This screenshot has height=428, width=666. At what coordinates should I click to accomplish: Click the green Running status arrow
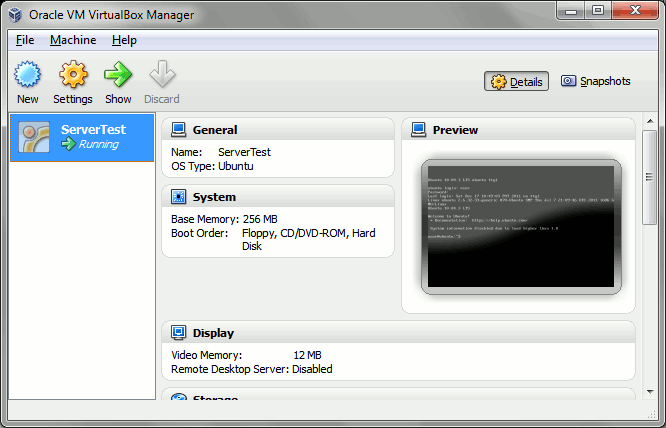pos(68,144)
